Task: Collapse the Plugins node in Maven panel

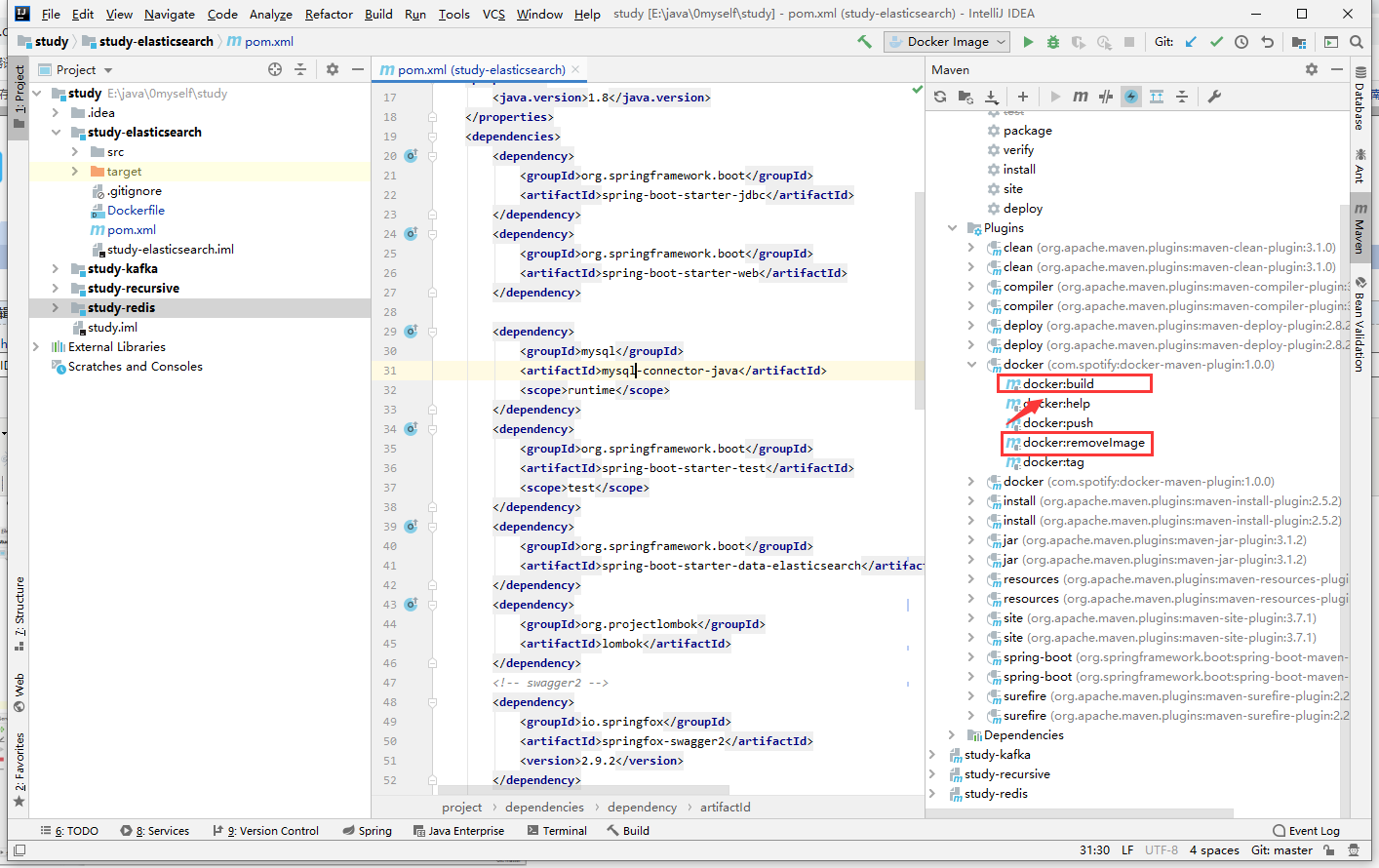Action: (x=953, y=228)
